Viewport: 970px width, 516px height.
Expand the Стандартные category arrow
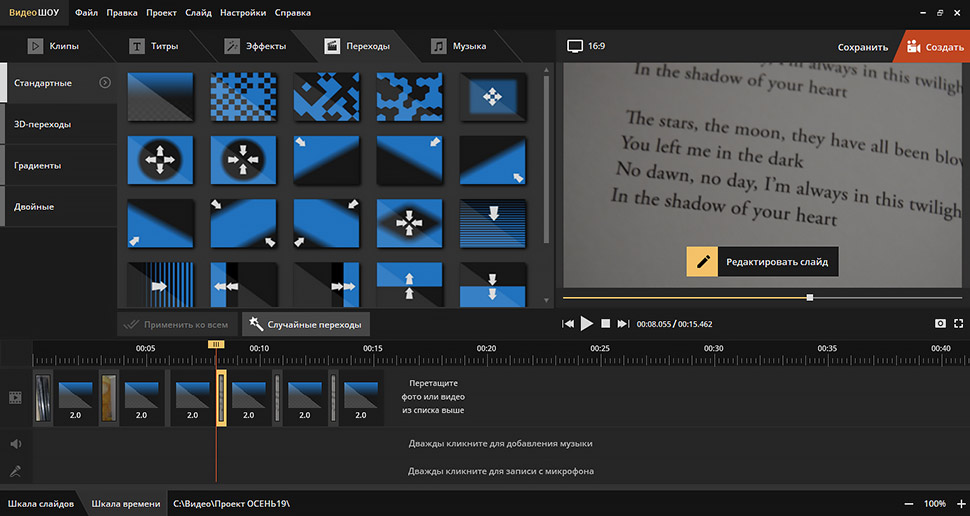[x=105, y=83]
